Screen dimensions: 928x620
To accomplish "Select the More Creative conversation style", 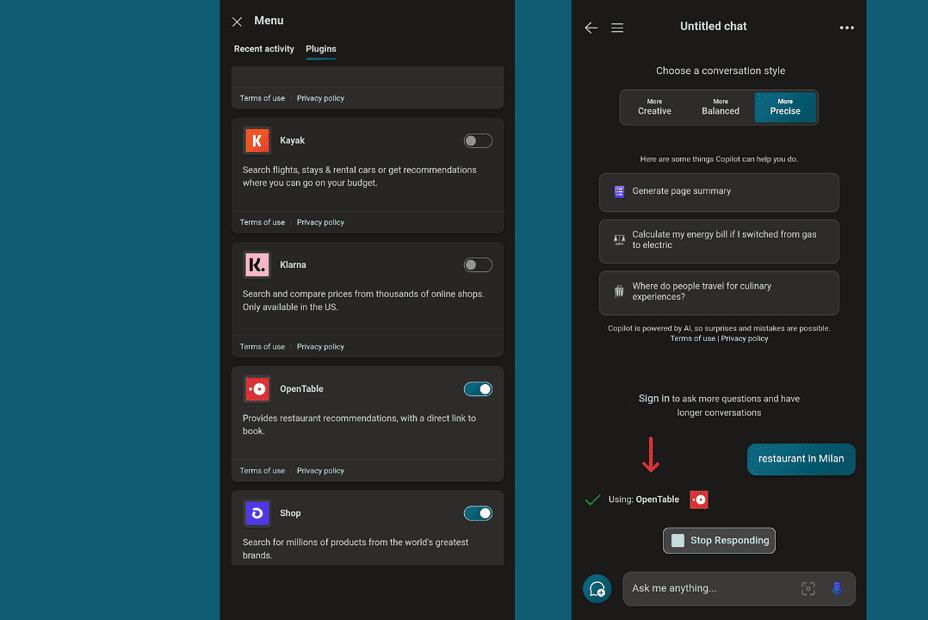I will tap(655, 106).
